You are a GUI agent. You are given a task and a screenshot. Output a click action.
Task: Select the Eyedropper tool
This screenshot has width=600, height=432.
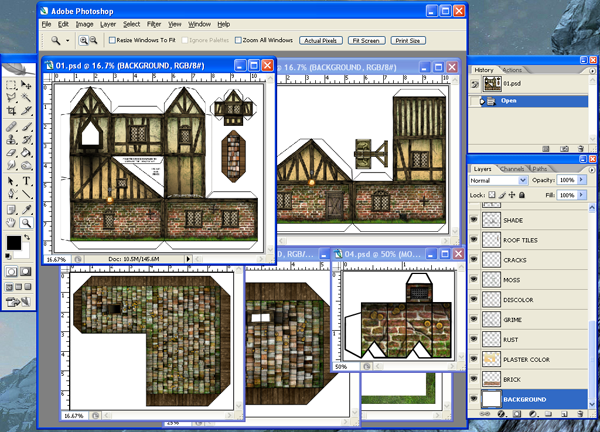click(26, 210)
